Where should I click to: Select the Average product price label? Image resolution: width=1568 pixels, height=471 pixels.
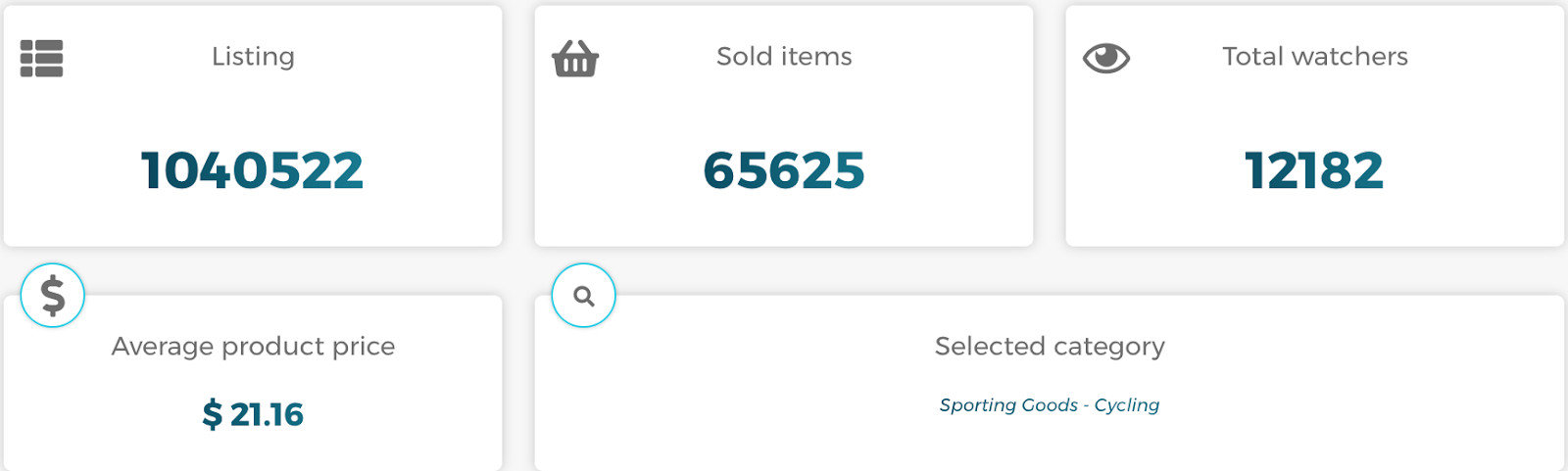point(253,347)
